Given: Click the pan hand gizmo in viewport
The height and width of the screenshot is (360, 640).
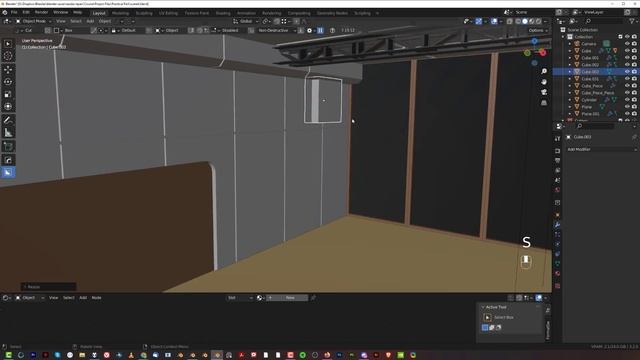Looking at the screenshot, I should 544,82.
